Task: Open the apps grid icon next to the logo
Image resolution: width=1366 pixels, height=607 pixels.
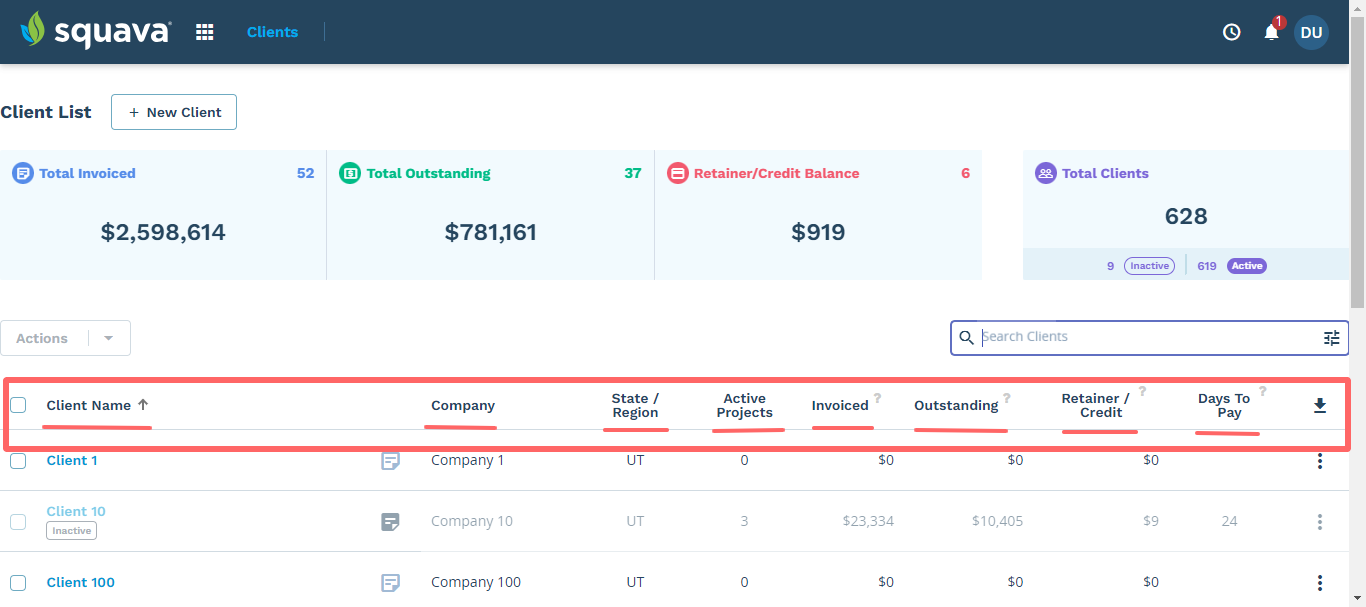Action: click(x=204, y=31)
